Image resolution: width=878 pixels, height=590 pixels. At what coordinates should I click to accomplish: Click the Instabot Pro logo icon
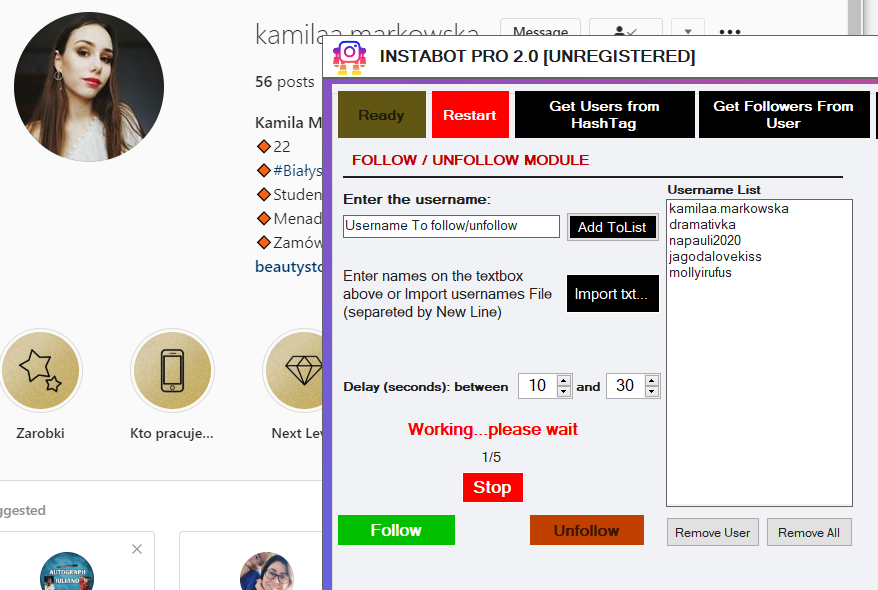pos(350,57)
